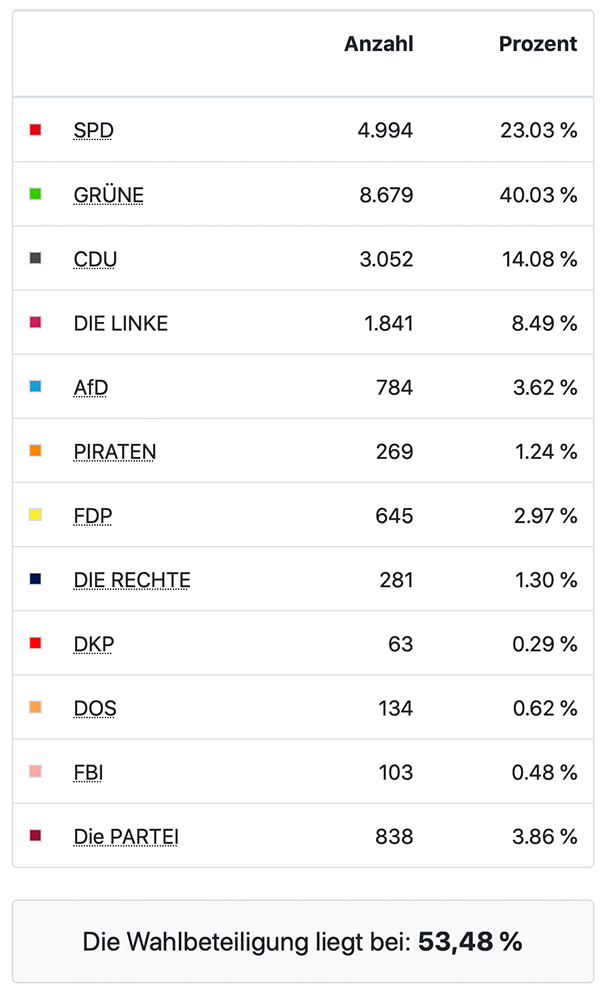Click the Prozent column header
Image resolution: width=614 pixels, height=999 pixels.
click(538, 44)
